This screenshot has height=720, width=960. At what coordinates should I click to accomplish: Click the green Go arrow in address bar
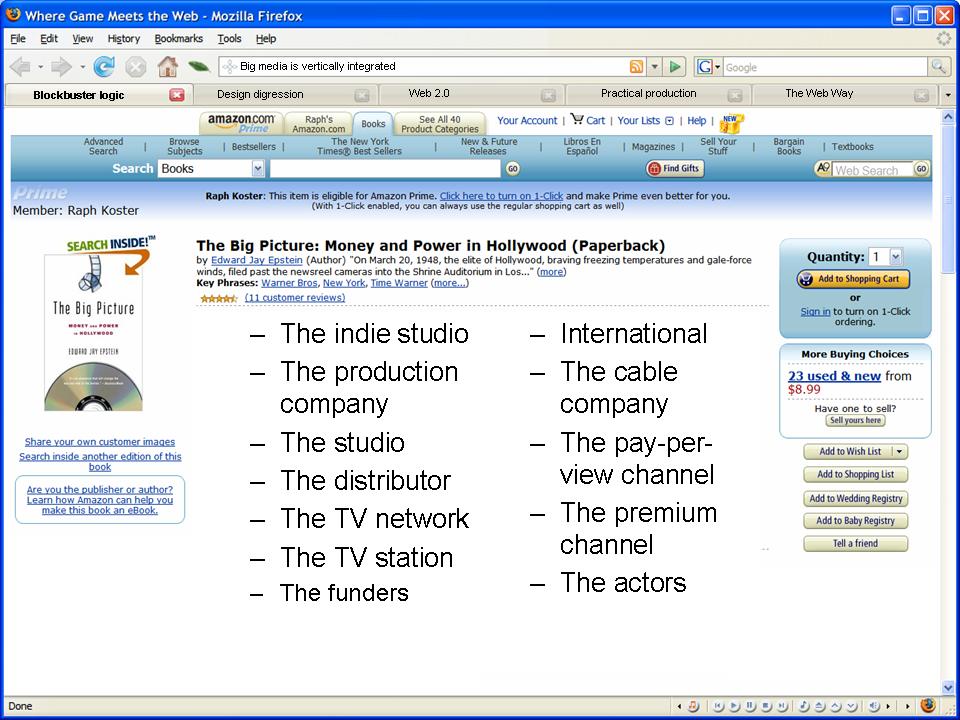675,66
